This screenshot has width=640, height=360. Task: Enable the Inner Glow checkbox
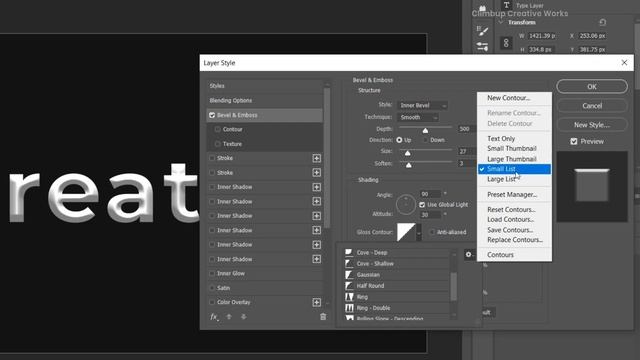click(212, 273)
